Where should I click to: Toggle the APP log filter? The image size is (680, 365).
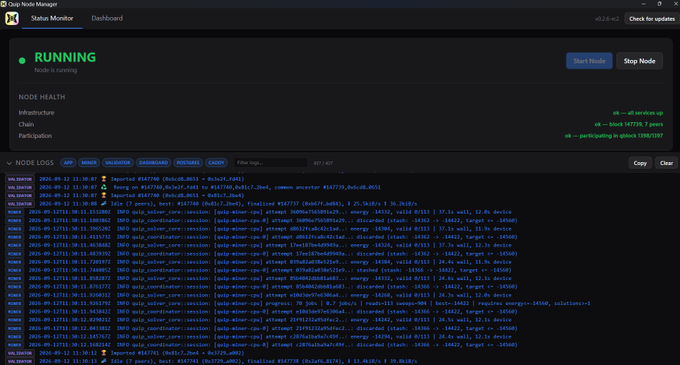pos(68,163)
